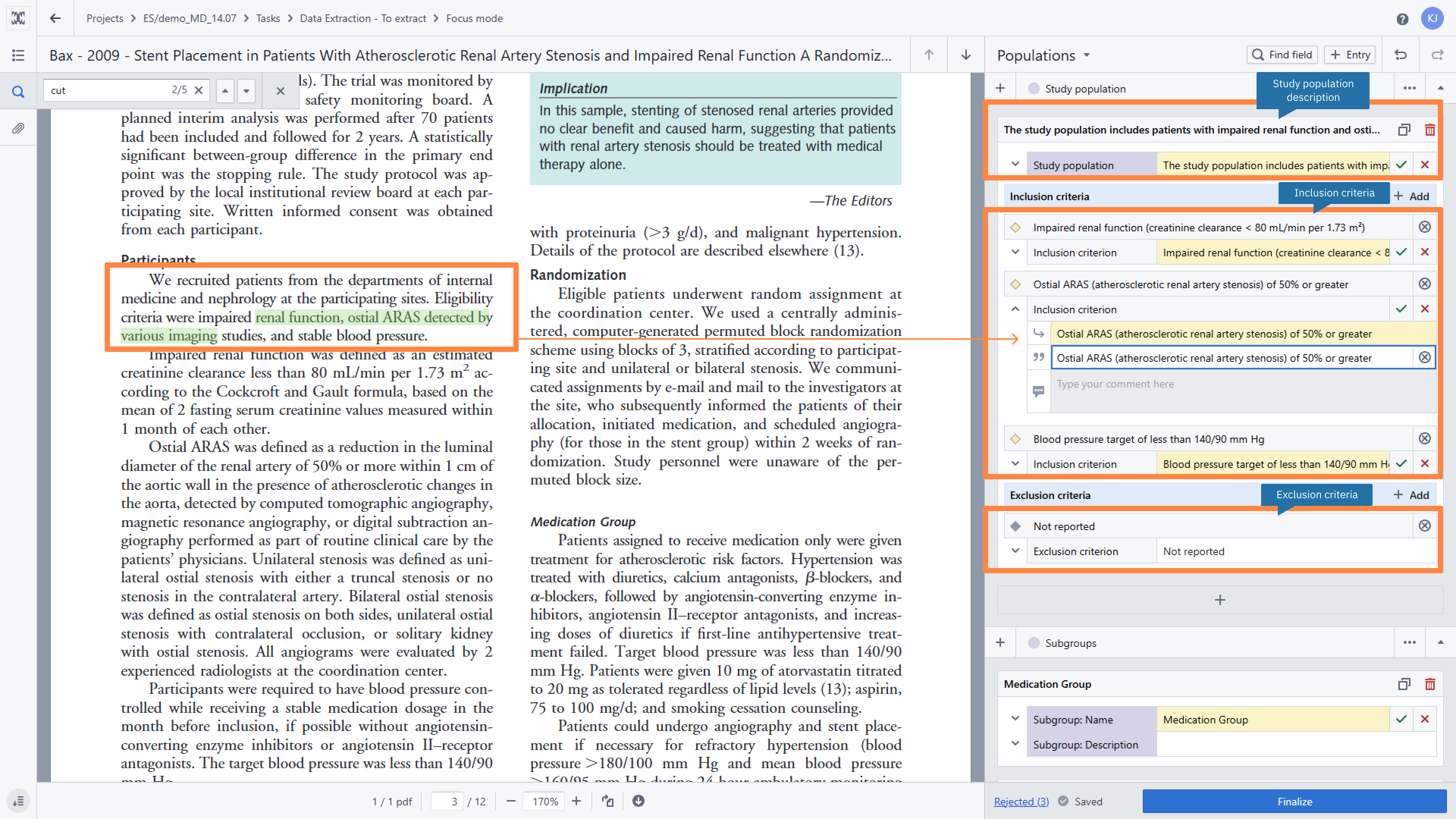Reject Impaired renal function inclusion criterion

point(1425,252)
